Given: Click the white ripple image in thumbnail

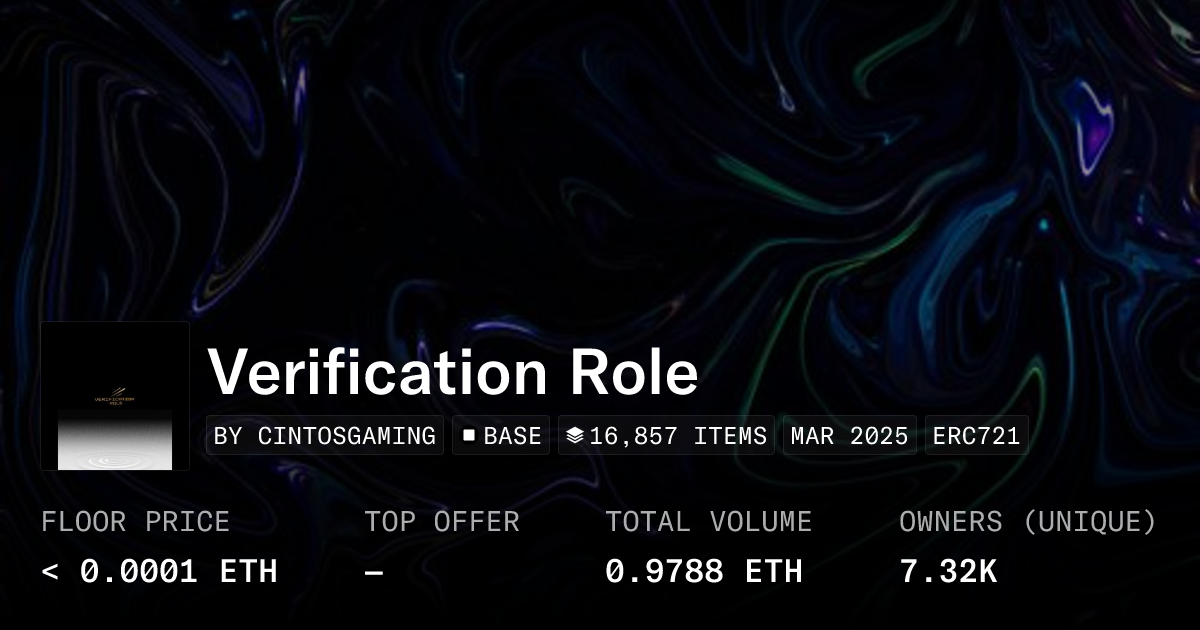Looking at the screenshot, I should tap(115, 455).
